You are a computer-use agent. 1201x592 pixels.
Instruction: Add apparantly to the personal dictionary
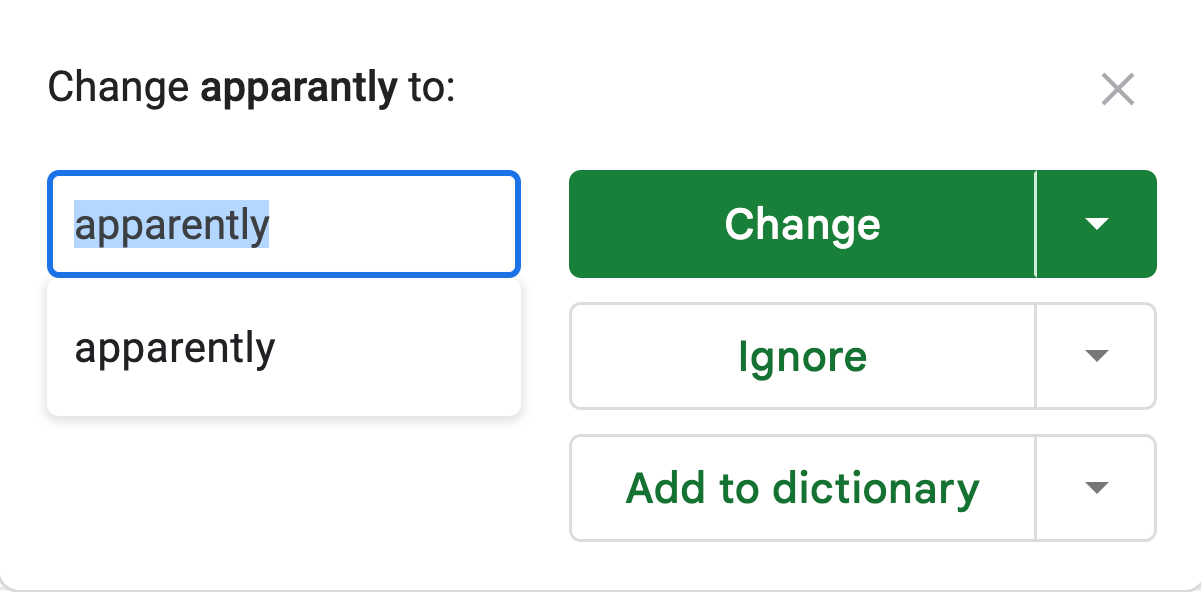pyautogui.click(x=802, y=488)
